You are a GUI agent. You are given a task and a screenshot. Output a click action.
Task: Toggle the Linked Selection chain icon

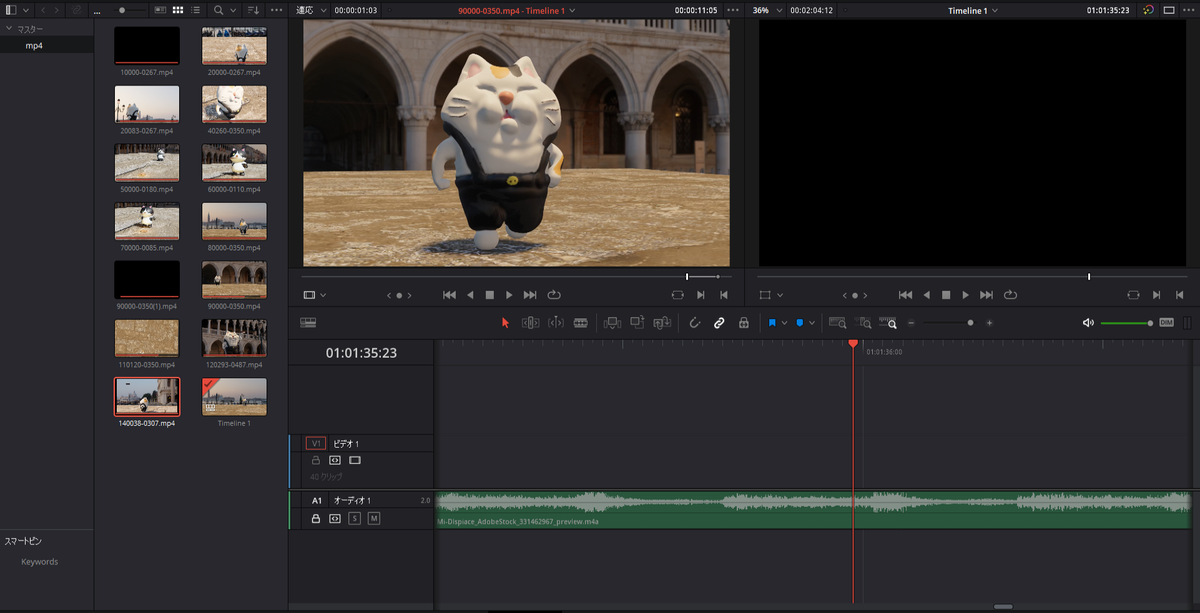(719, 323)
